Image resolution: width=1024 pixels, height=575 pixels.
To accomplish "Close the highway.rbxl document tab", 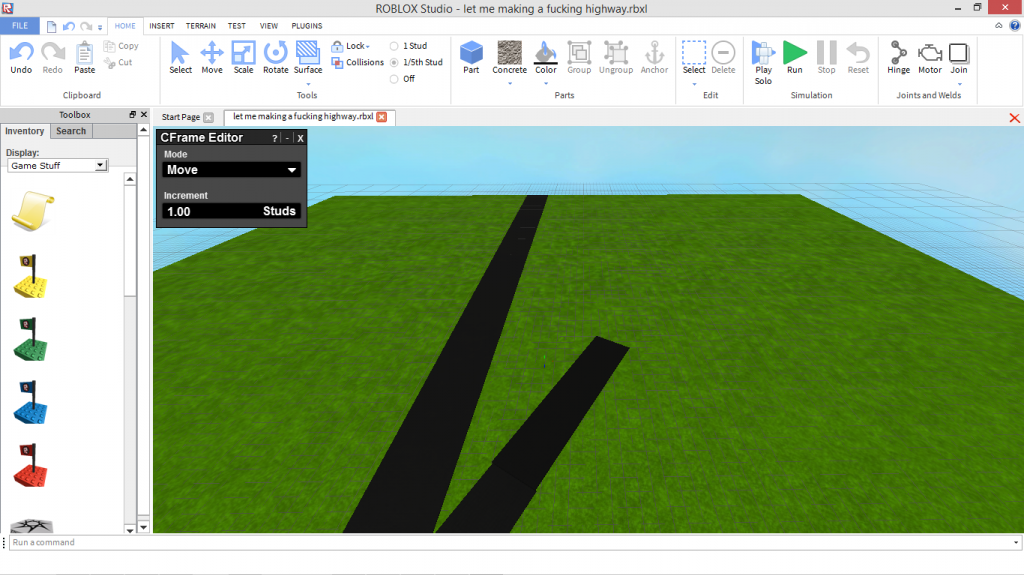I will [382, 117].
